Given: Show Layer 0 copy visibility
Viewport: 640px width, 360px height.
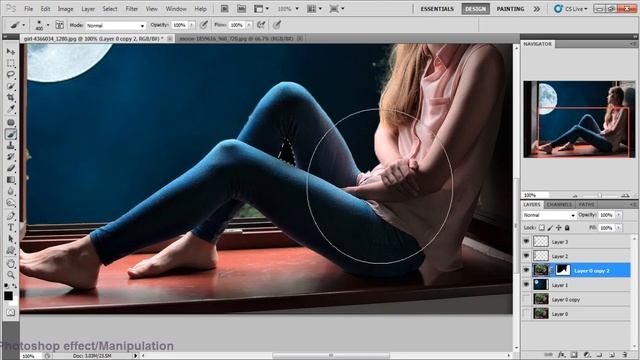Looking at the screenshot, I should coord(526,299).
